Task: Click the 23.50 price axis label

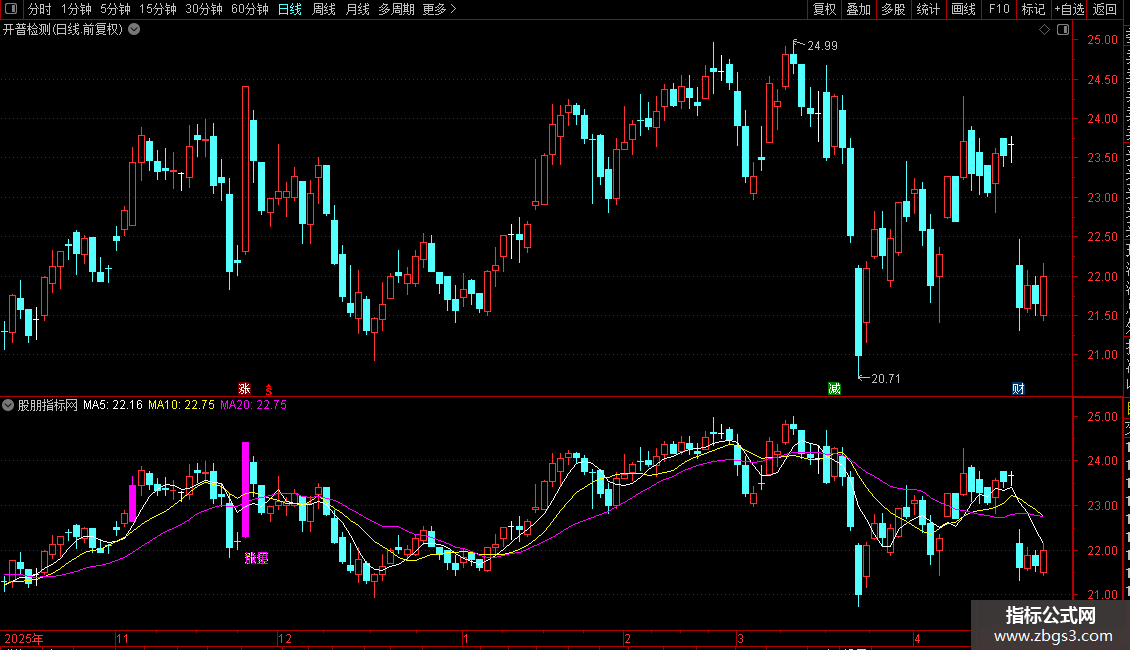Action: [1103, 158]
